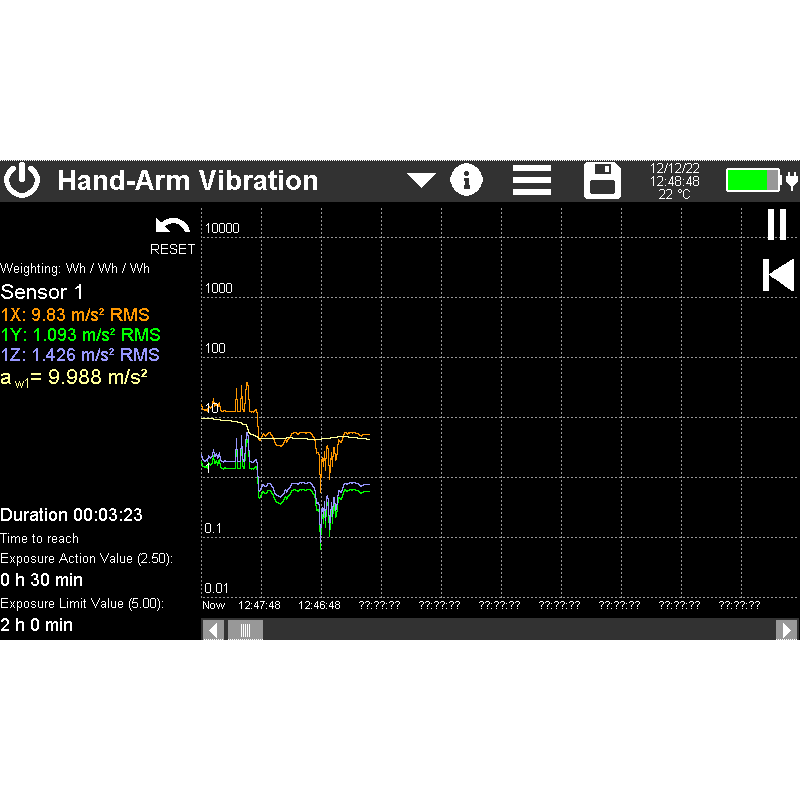Click the Sensor 1 label
800x800 pixels.
[x=42, y=292]
